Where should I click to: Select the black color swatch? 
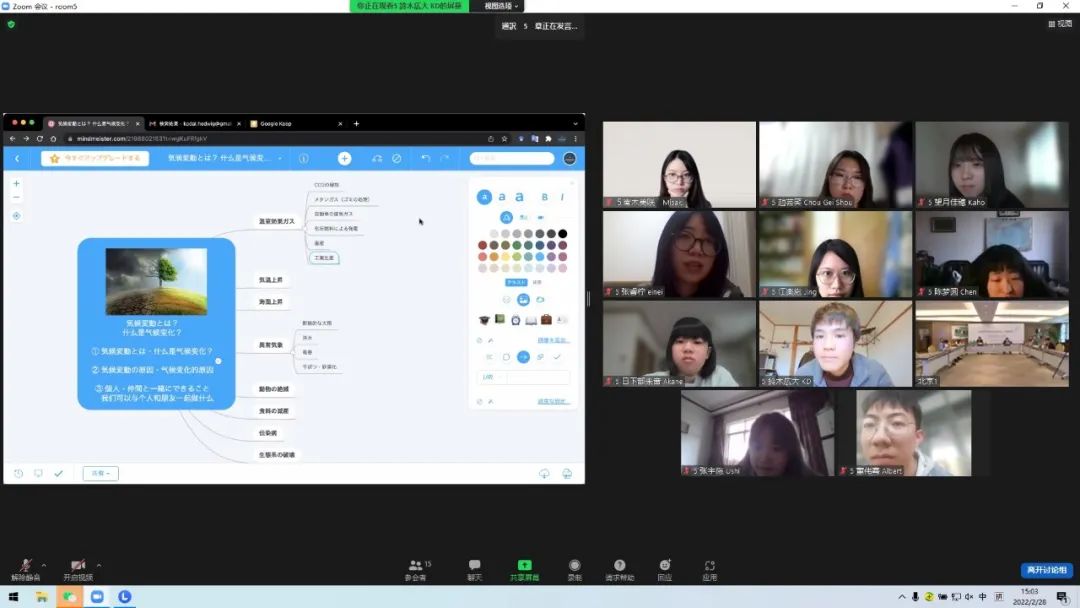click(563, 234)
